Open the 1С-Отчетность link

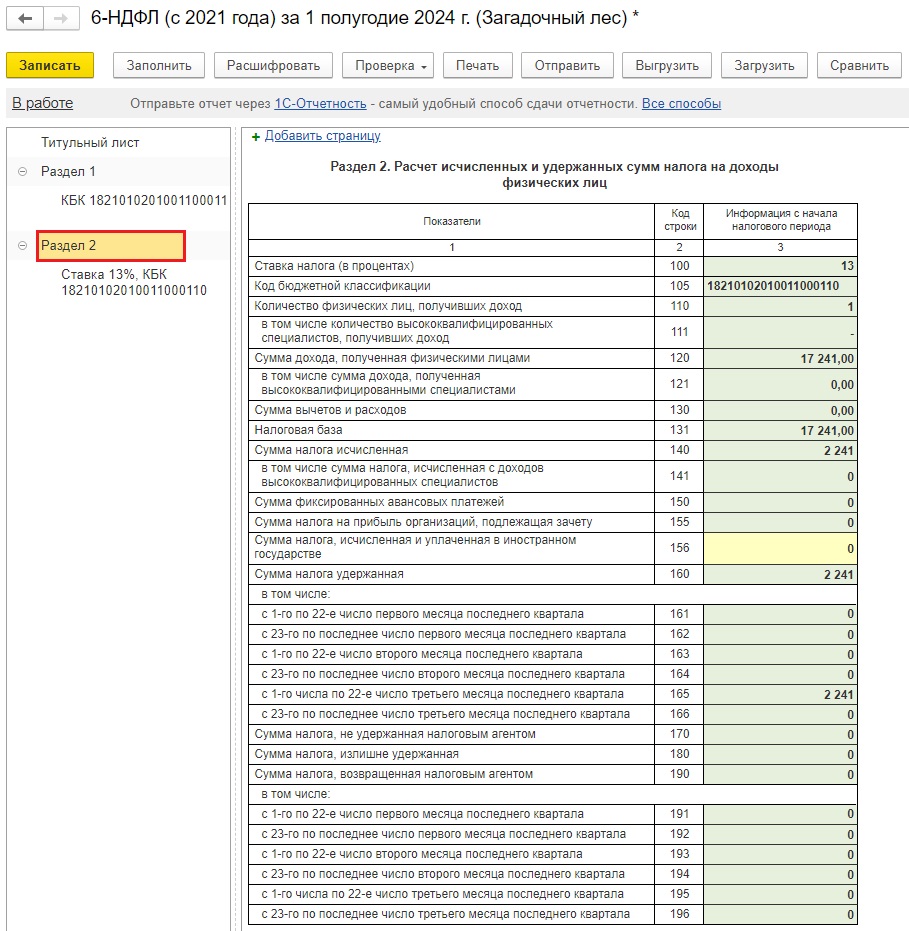320,103
